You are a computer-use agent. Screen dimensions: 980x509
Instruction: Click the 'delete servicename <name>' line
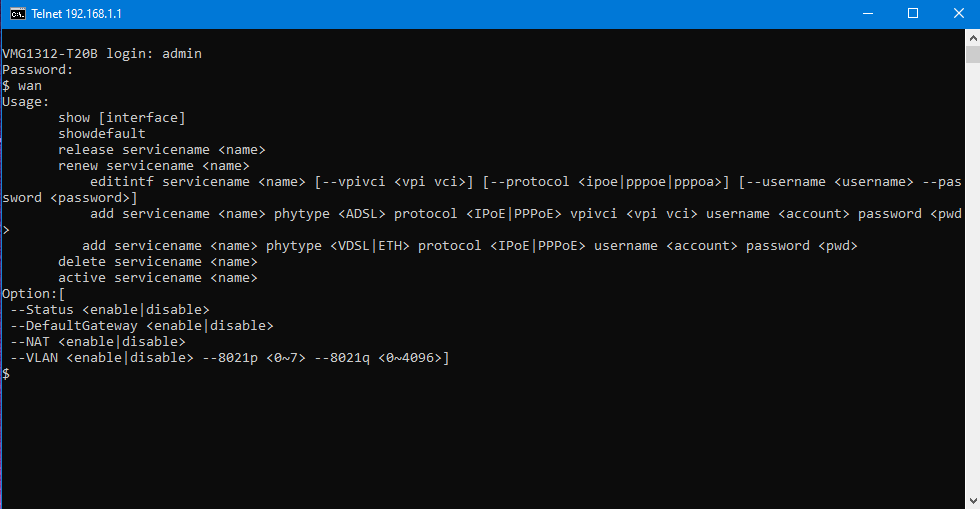(158, 262)
